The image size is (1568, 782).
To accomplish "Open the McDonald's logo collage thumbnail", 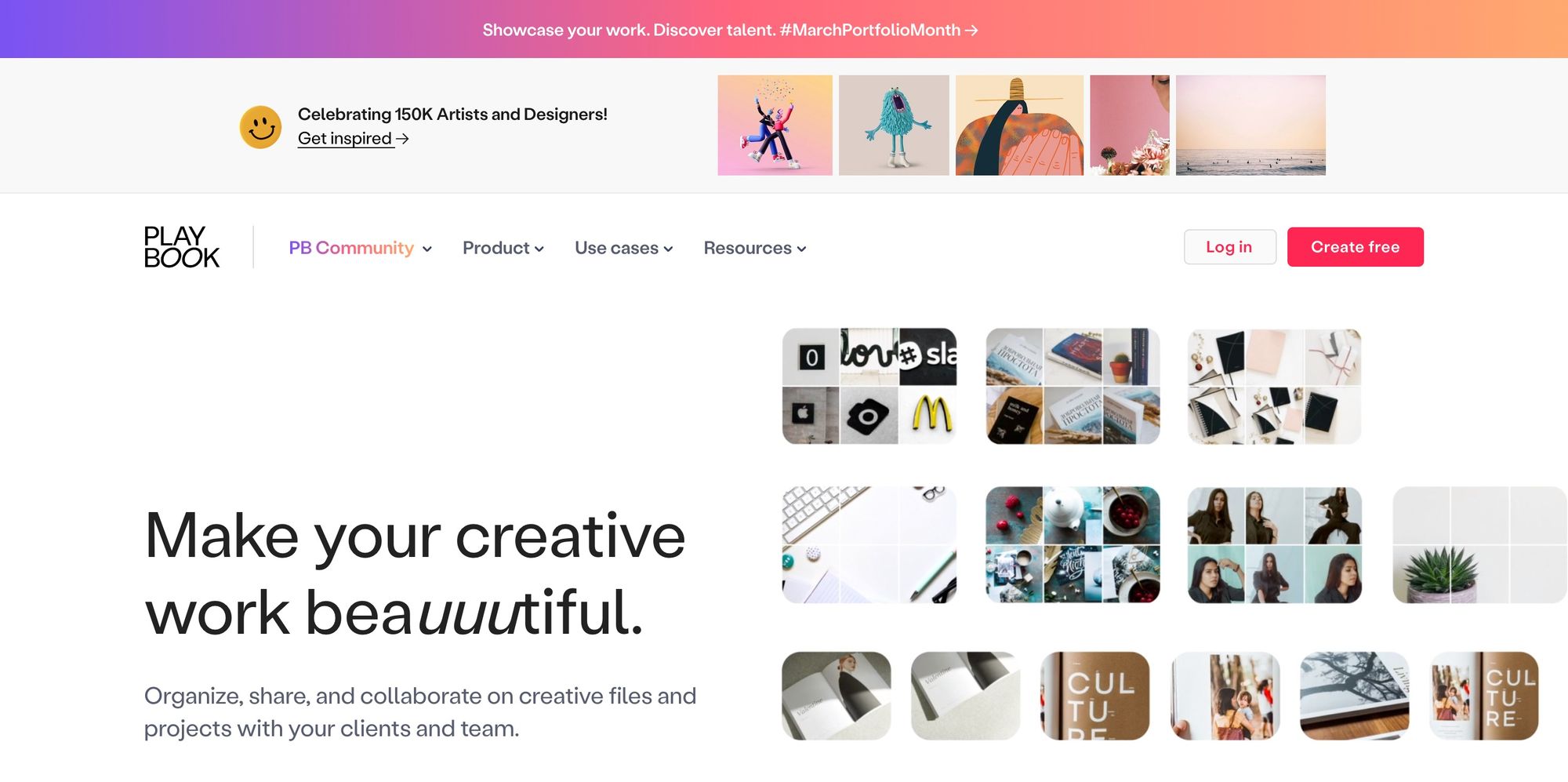I will 869,386.
